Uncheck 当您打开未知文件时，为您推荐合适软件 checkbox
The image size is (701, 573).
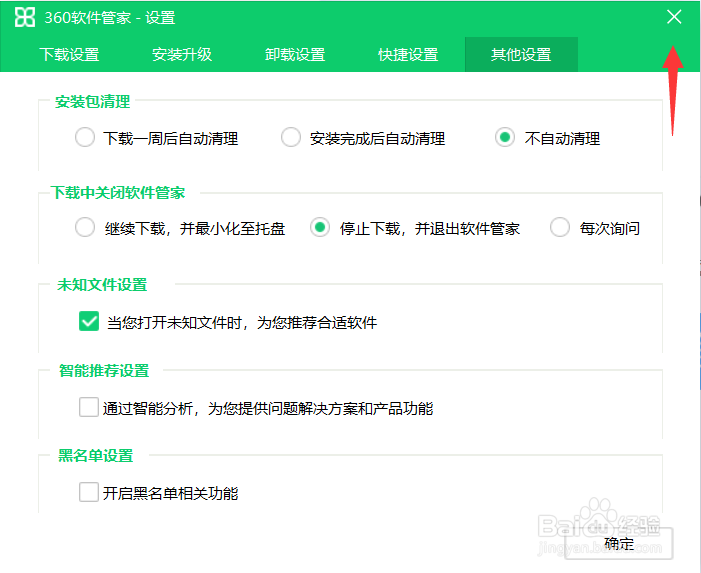click(x=89, y=321)
